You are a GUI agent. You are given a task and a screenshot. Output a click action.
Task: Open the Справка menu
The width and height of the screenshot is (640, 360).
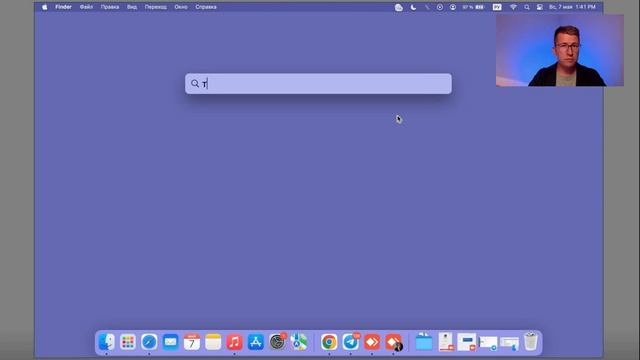coord(206,7)
